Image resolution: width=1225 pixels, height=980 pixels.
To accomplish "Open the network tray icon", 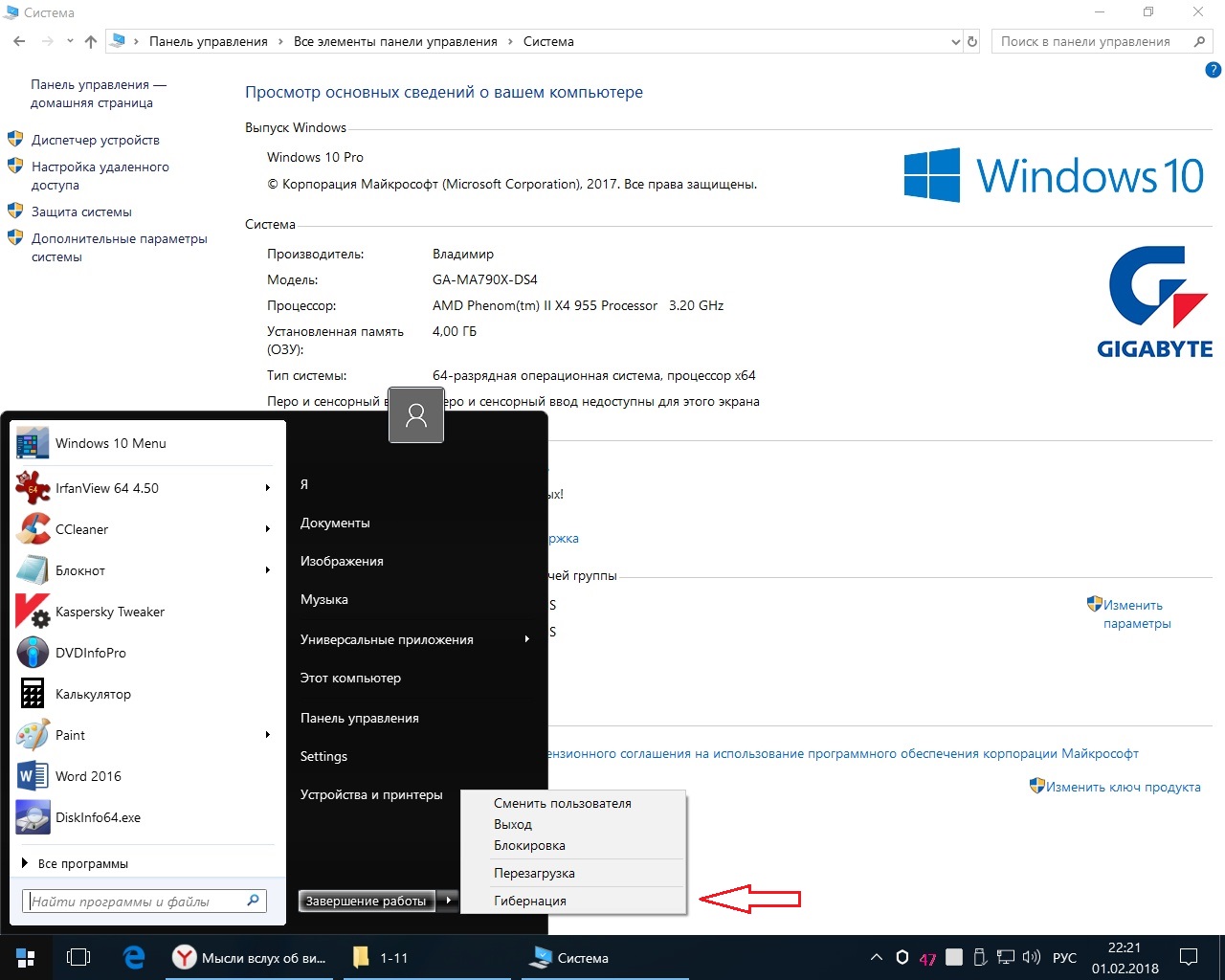I will point(1006,957).
